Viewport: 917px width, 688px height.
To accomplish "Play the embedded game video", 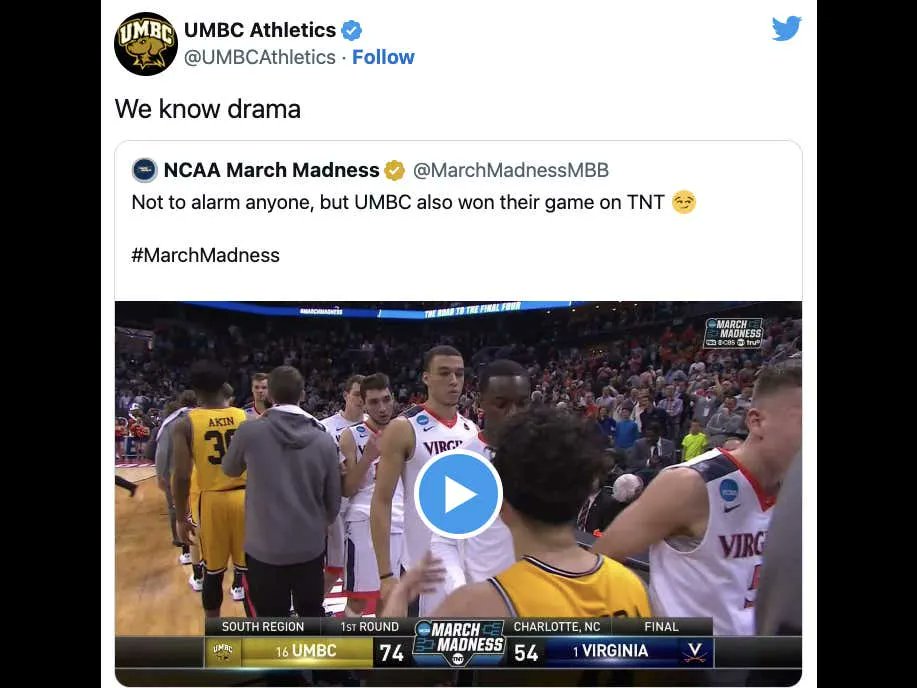I will 458,494.
